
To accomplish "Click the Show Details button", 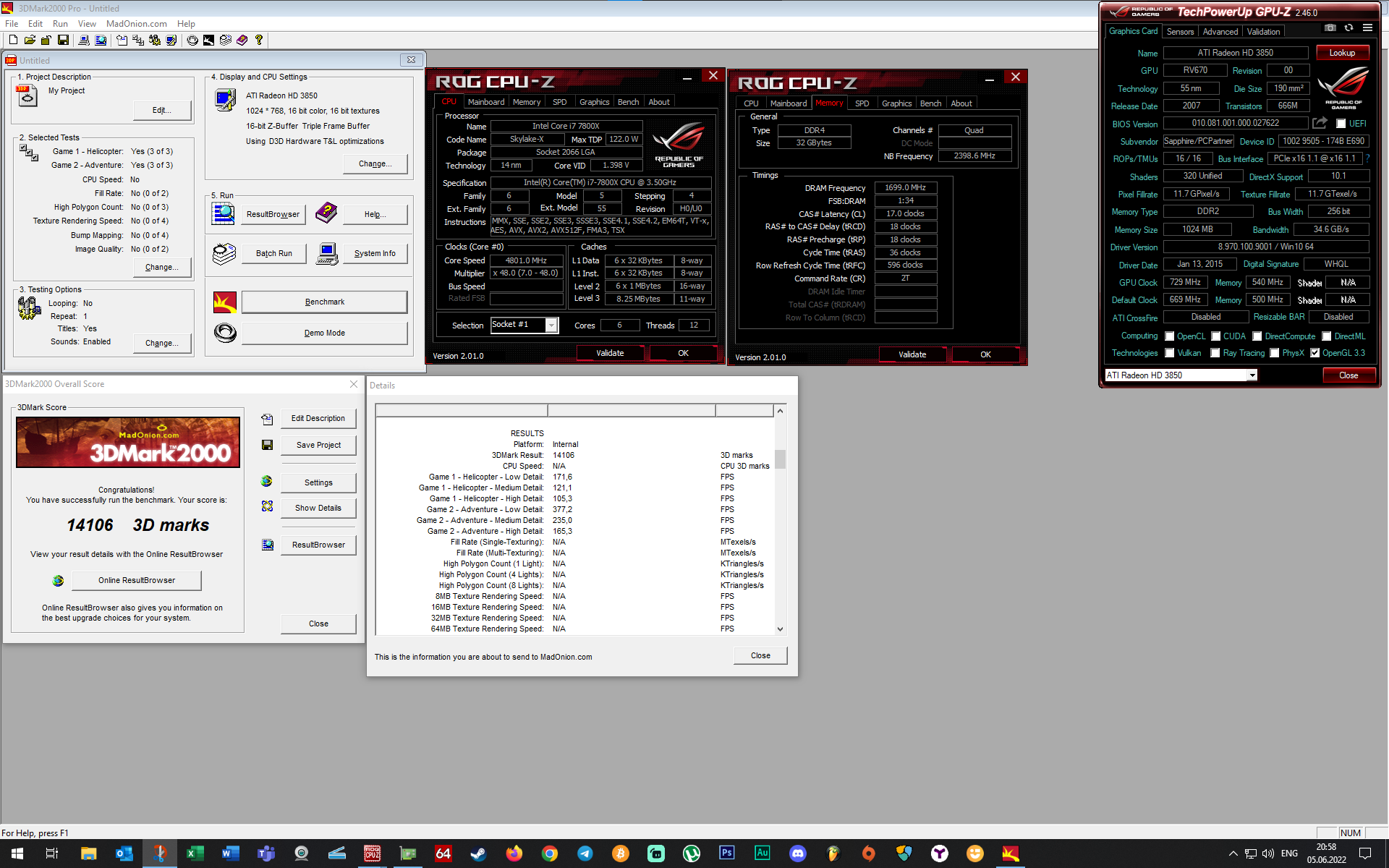I will pyautogui.click(x=318, y=508).
